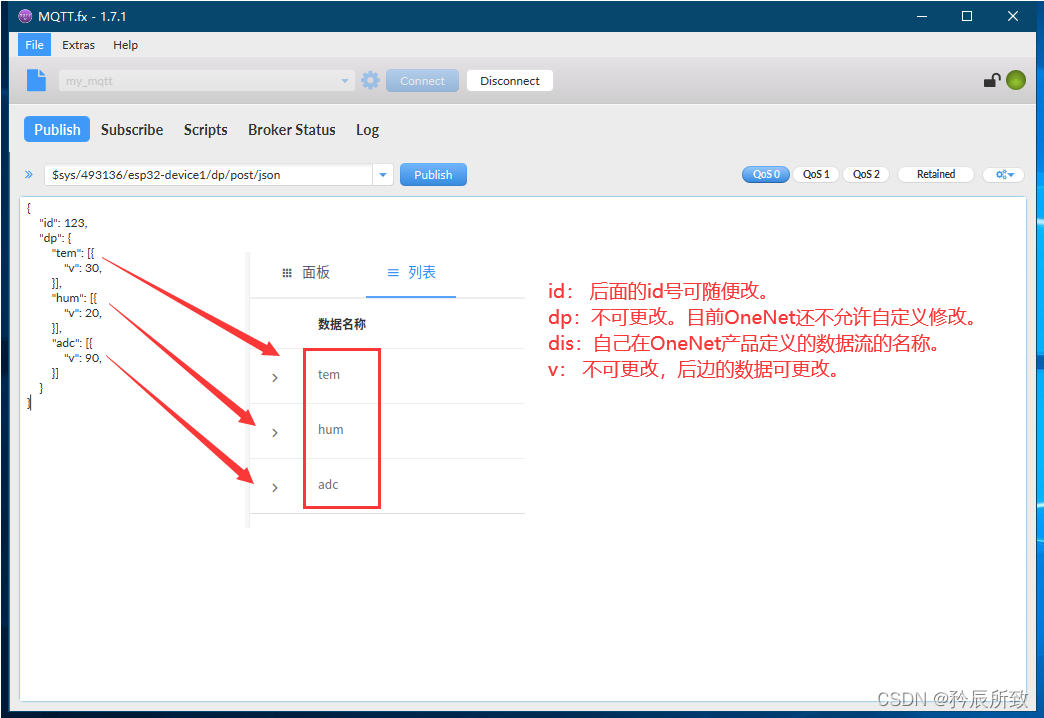Click the green connection status indicator
Image resolution: width=1044 pixels, height=718 pixels.
pos(1016,80)
